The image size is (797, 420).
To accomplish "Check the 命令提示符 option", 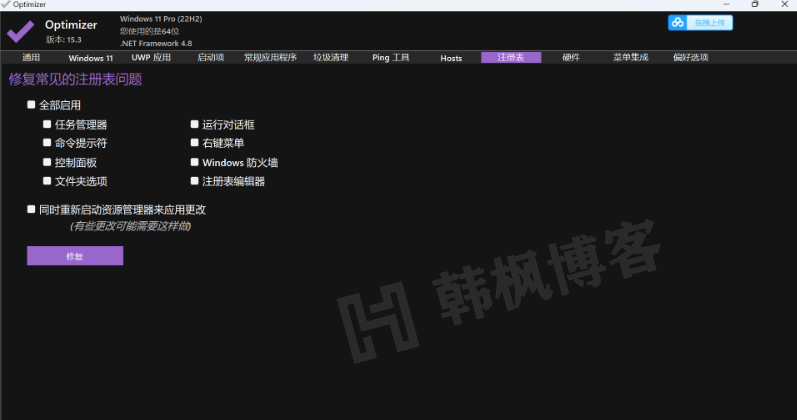I will click(x=47, y=143).
